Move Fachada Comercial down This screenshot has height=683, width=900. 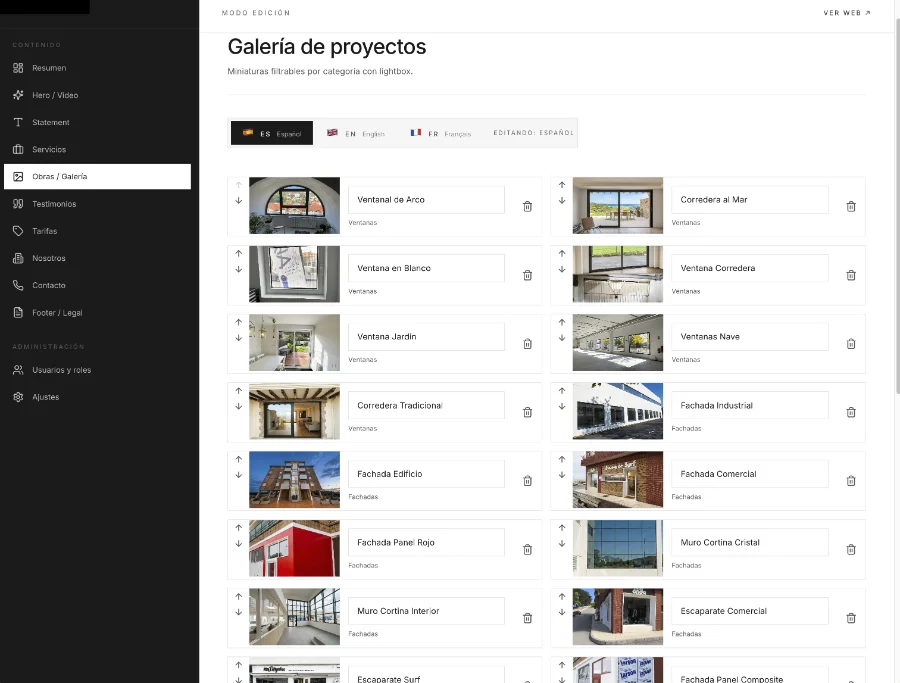[x=562, y=475]
